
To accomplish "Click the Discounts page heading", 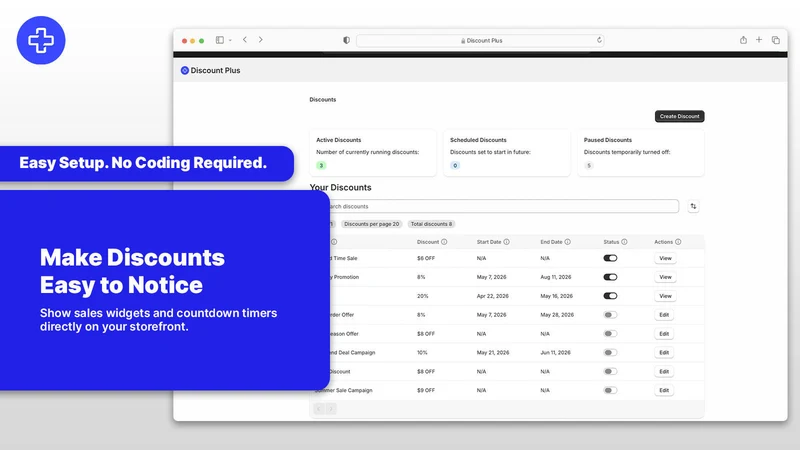I will click(322, 99).
